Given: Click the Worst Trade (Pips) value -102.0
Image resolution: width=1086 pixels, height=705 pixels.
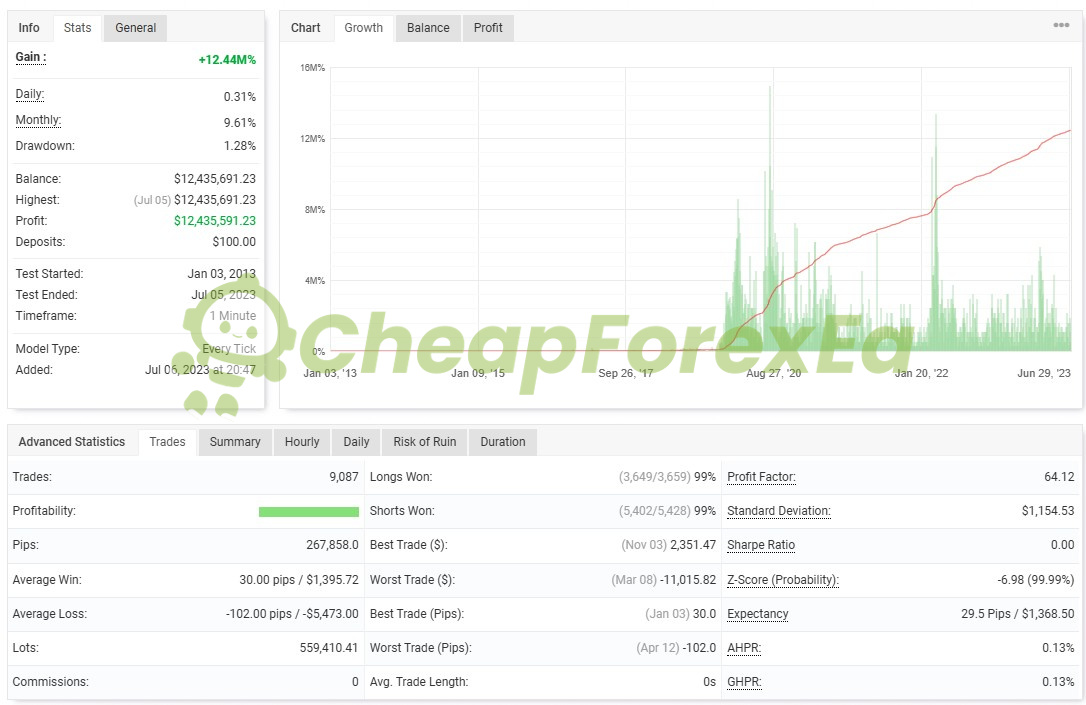Looking at the screenshot, I should pos(699,648).
